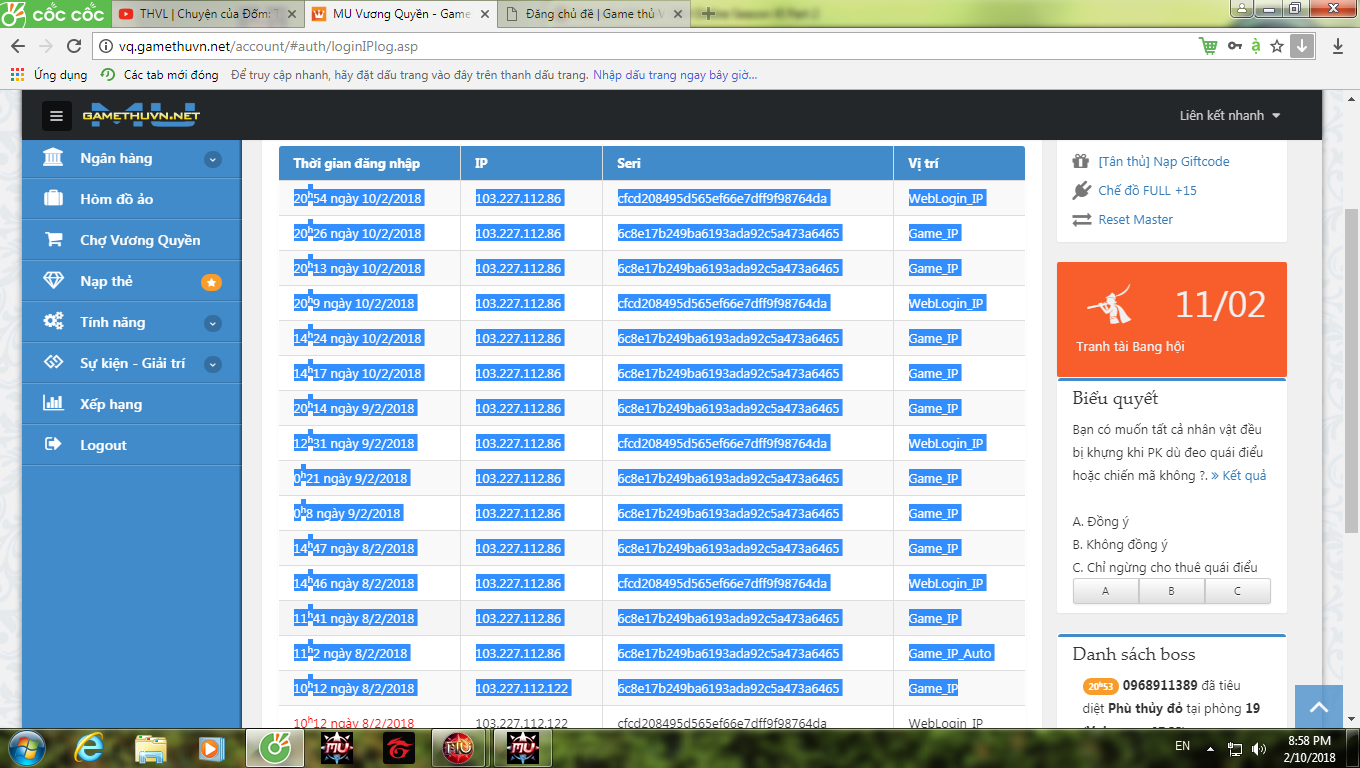
Task: Open the Kết quả poll results link
Action: (x=1238, y=475)
